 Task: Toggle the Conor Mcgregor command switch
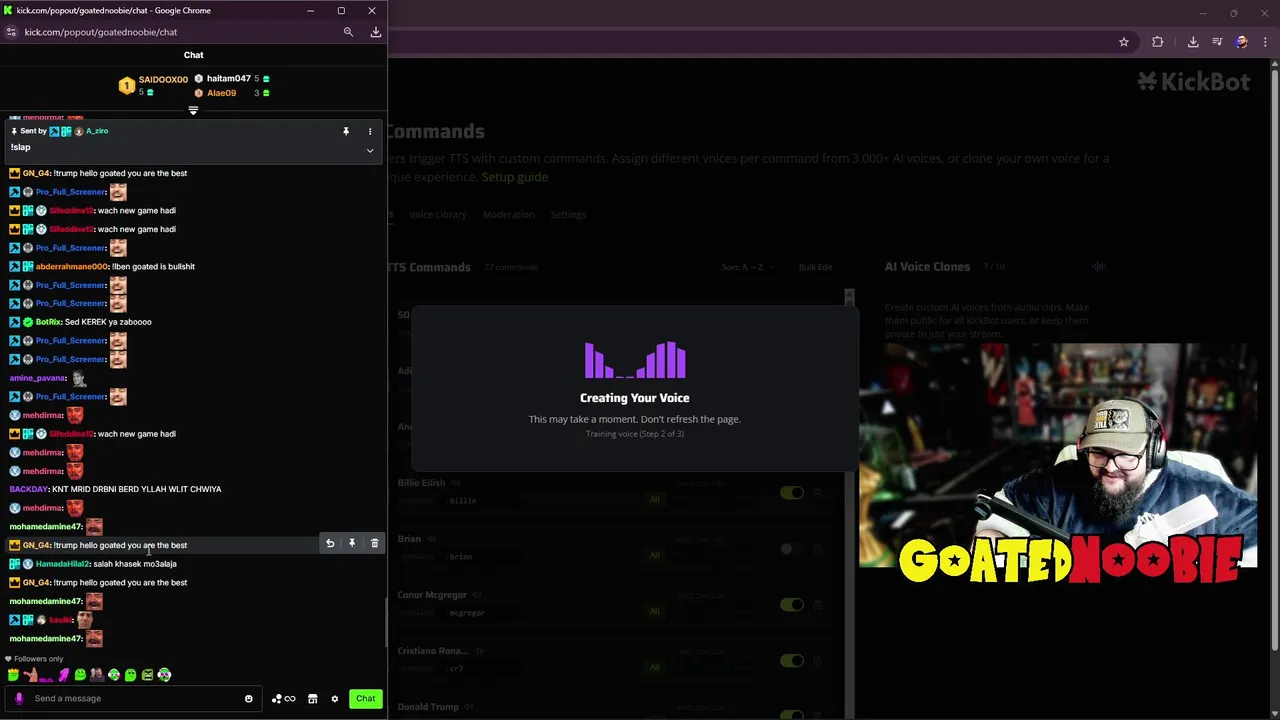[x=791, y=604]
